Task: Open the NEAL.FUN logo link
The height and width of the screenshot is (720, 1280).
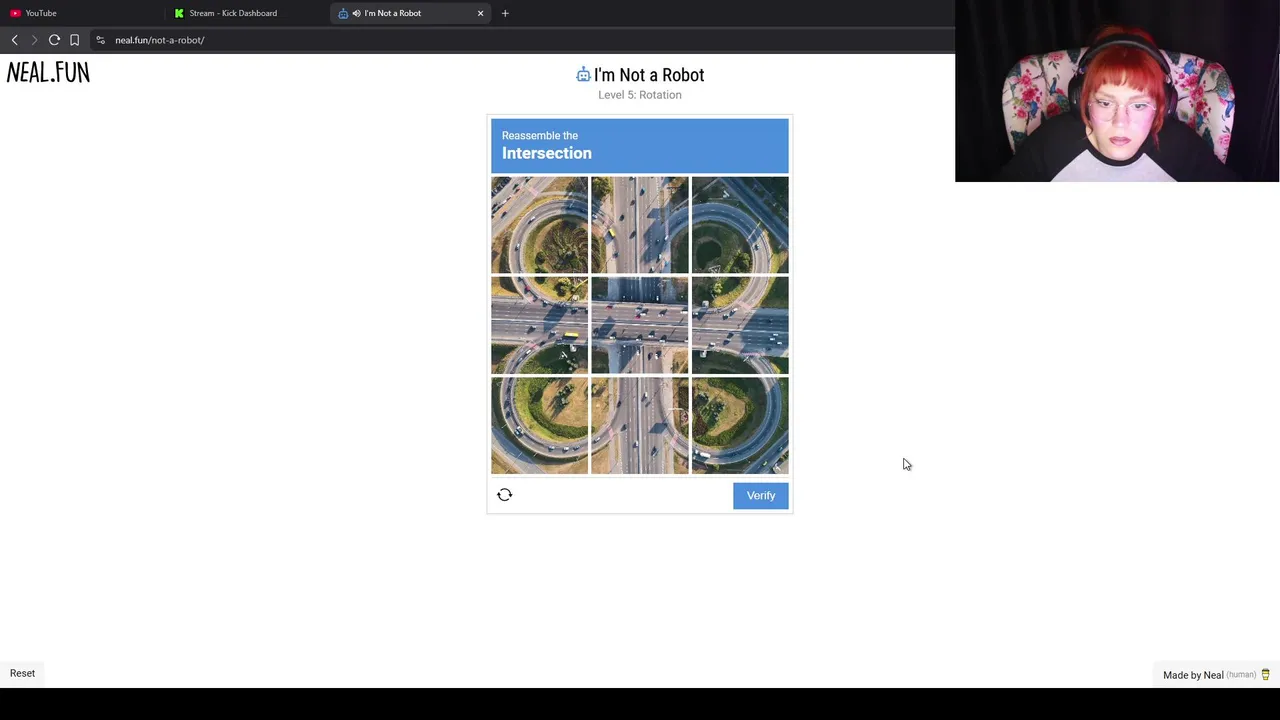Action: click(x=48, y=72)
